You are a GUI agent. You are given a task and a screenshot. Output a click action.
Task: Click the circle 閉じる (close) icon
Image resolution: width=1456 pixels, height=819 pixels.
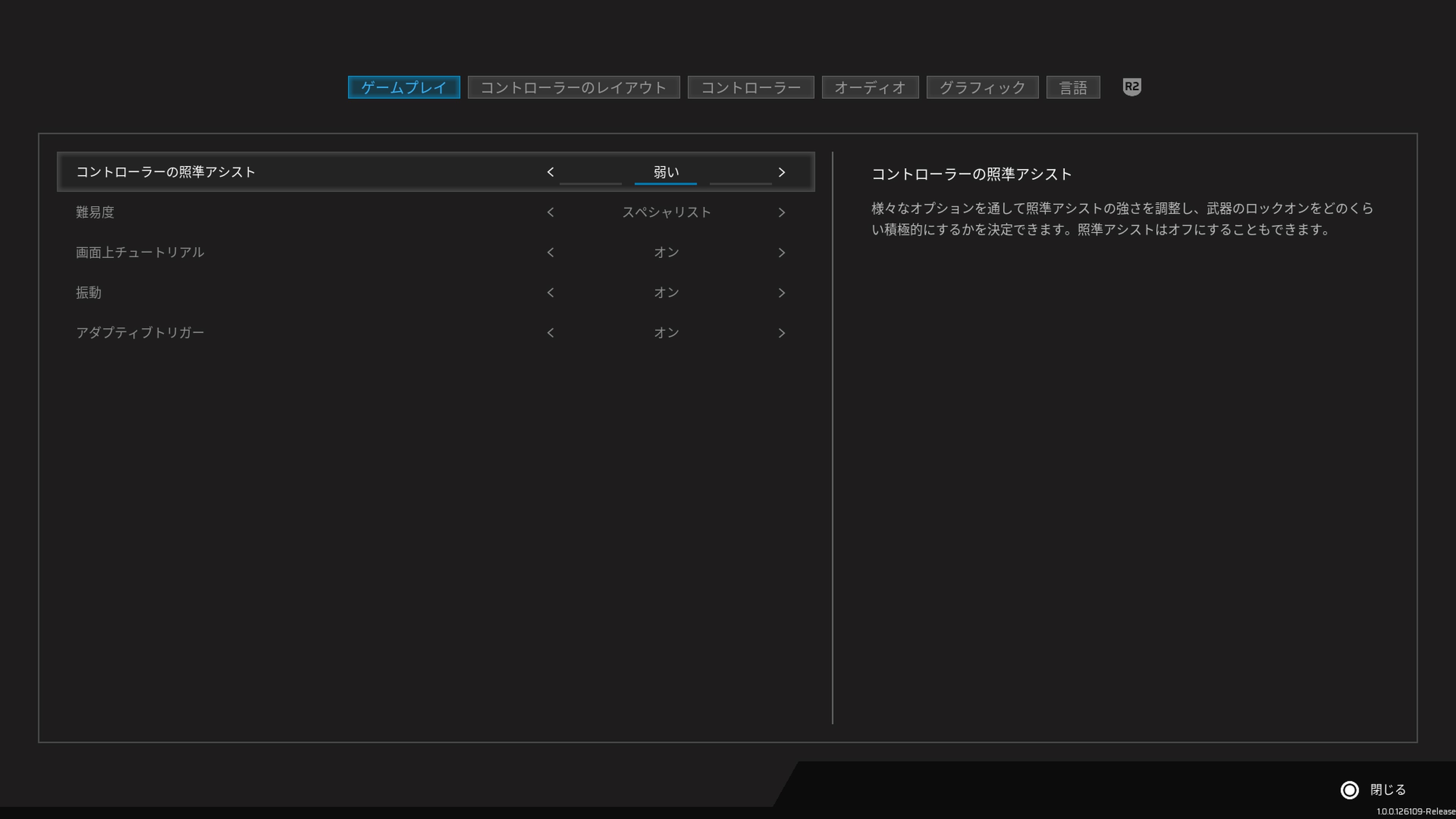[1349, 789]
